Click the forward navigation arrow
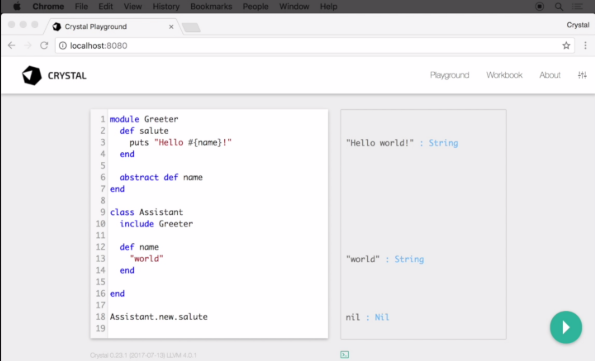This screenshot has height=361, width=595. [28, 46]
